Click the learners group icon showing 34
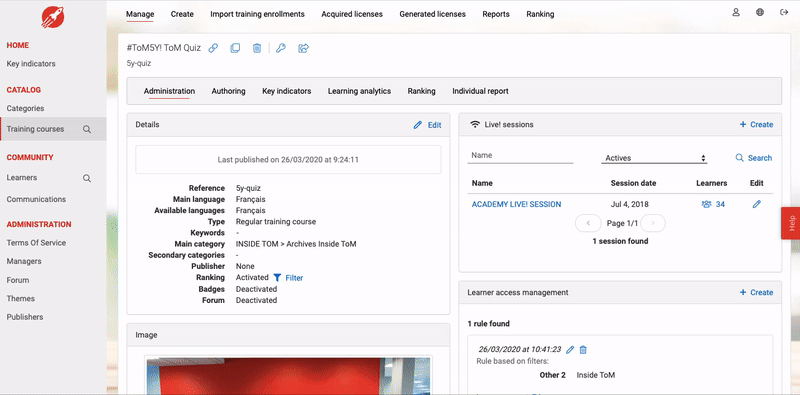The height and width of the screenshot is (395, 800). (706, 204)
